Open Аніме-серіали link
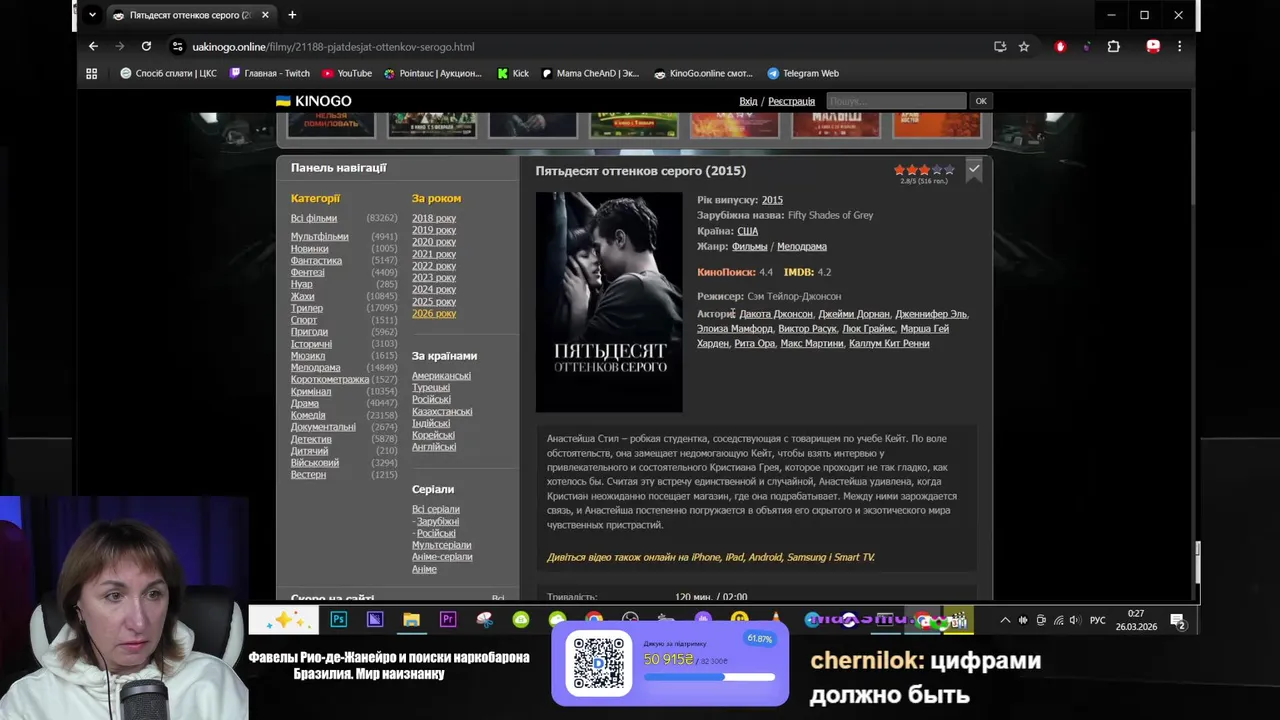 (x=442, y=557)
